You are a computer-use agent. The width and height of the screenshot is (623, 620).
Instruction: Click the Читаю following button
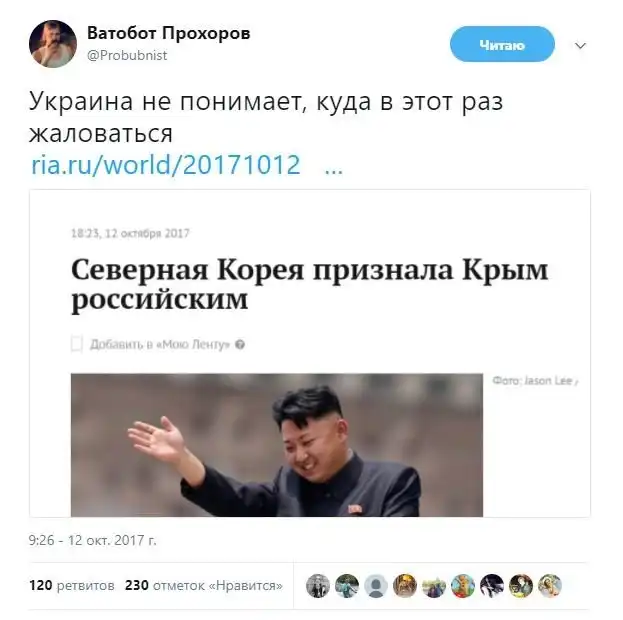pos(502,44)
